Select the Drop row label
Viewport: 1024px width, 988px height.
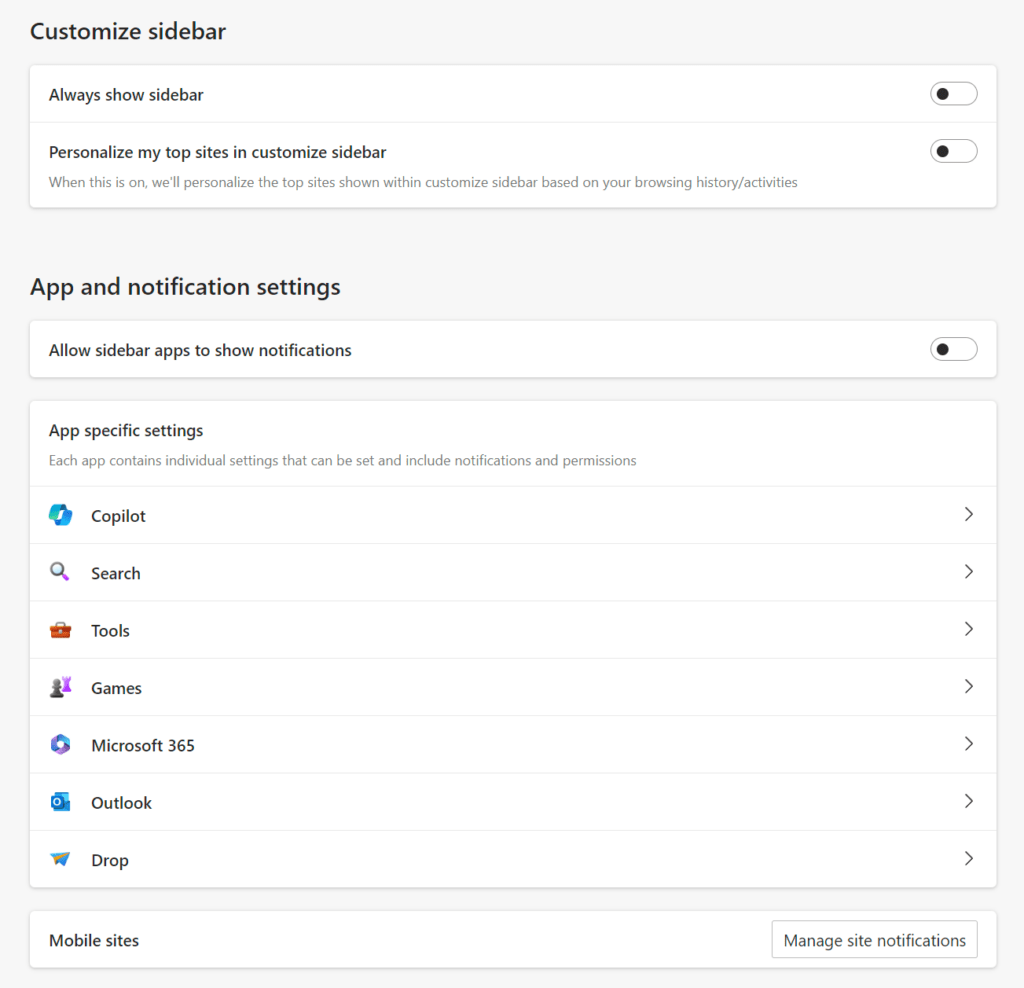[110, 861]
